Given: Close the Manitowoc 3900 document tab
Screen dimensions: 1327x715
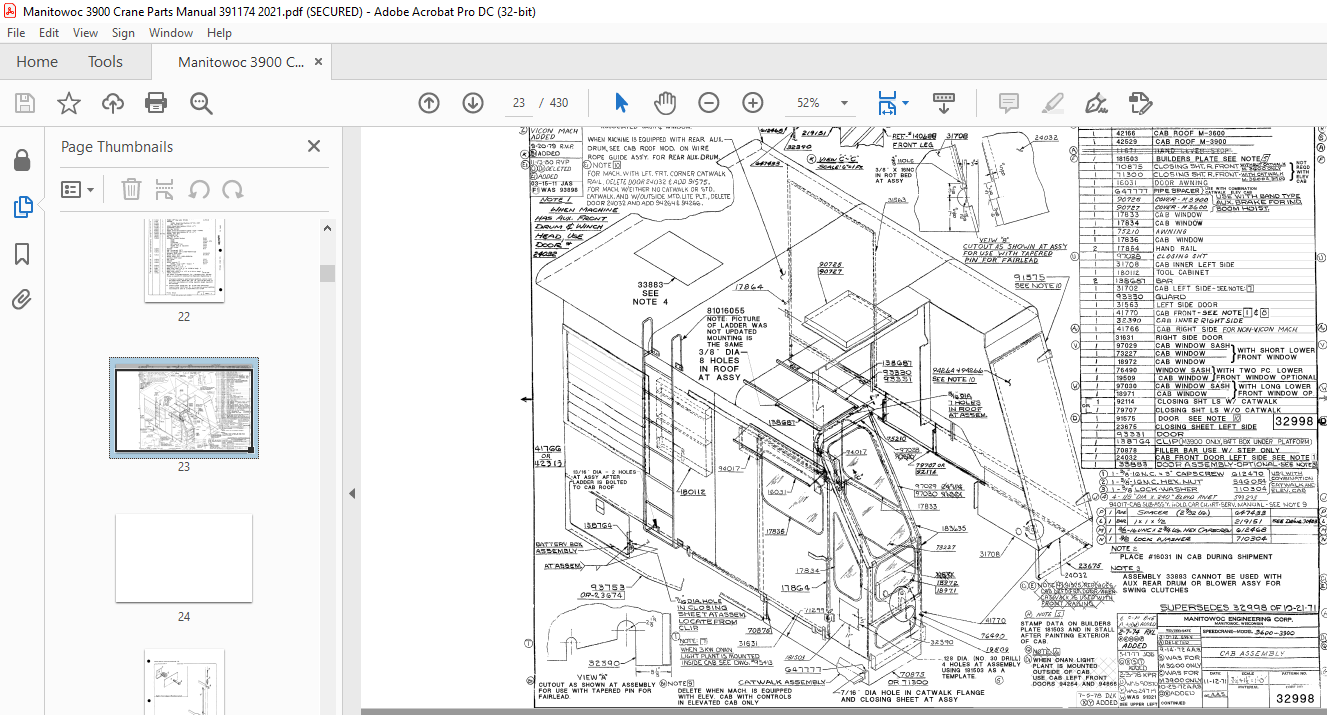Looking at the screenshot, I should 320,62.
